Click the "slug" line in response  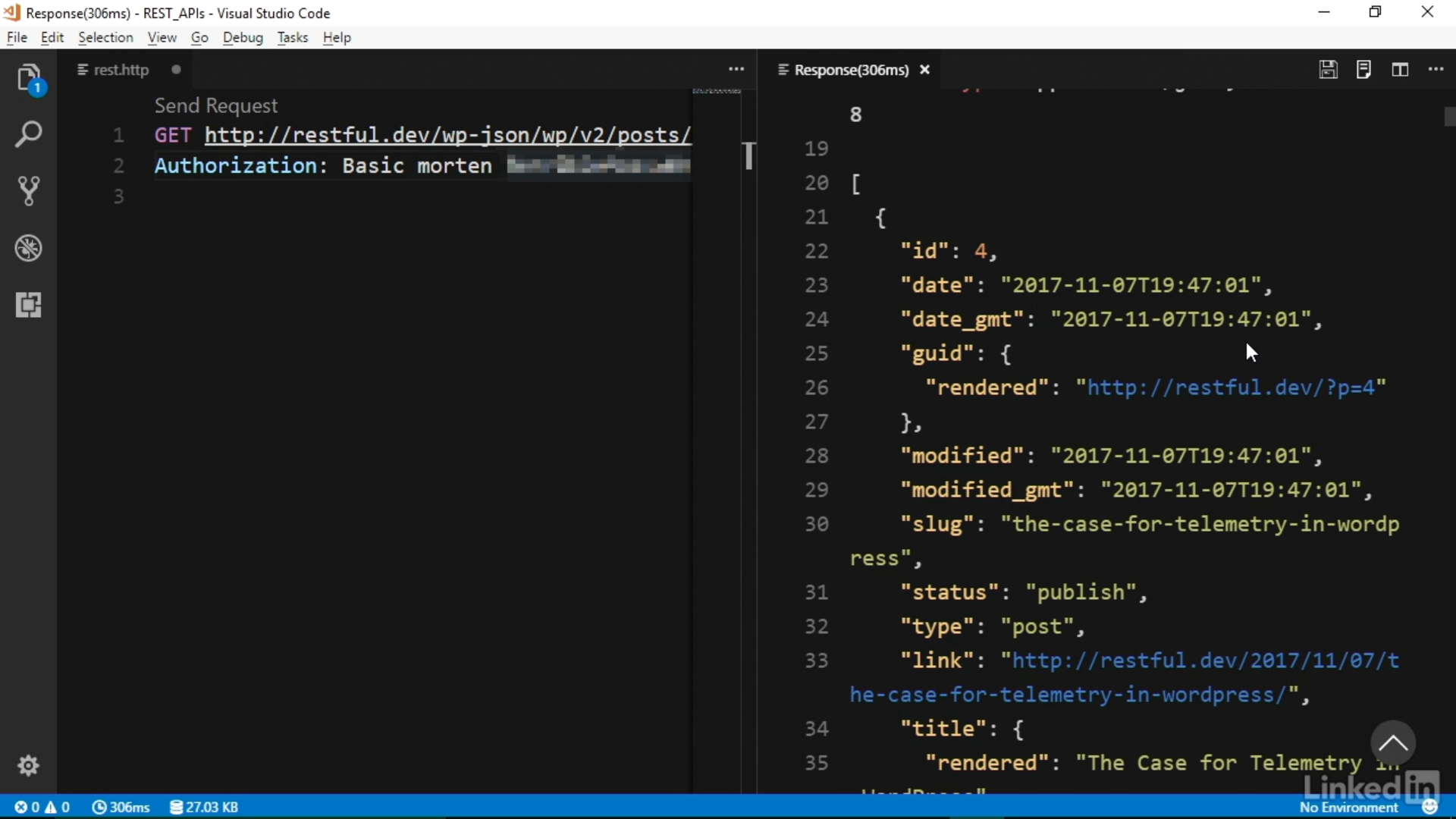1125,541
